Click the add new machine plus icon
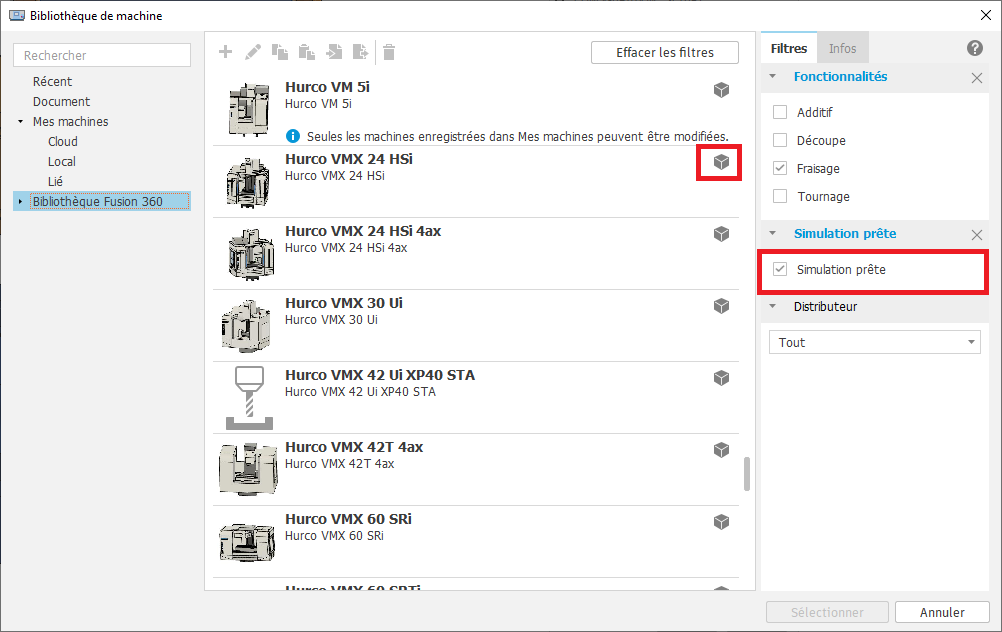 click(225, 52)
